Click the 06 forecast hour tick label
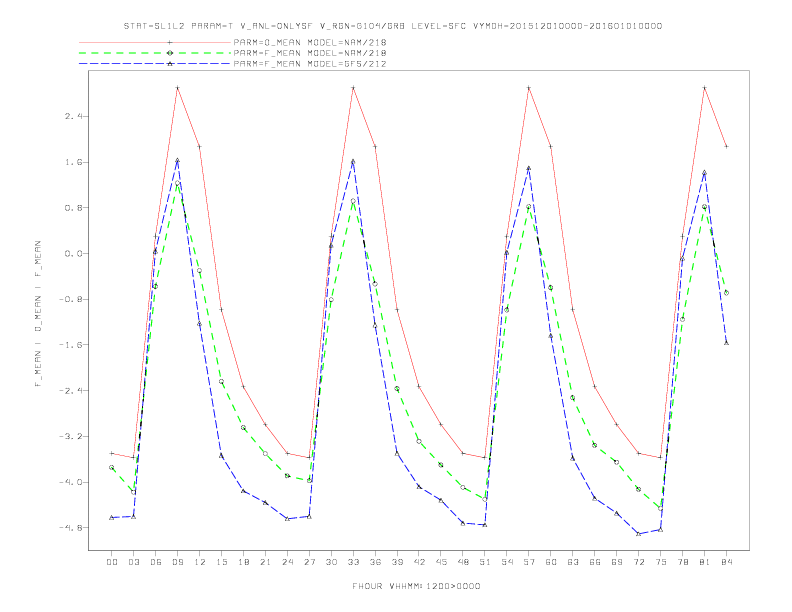The image size is (792, 612). [x=156, y=562]
